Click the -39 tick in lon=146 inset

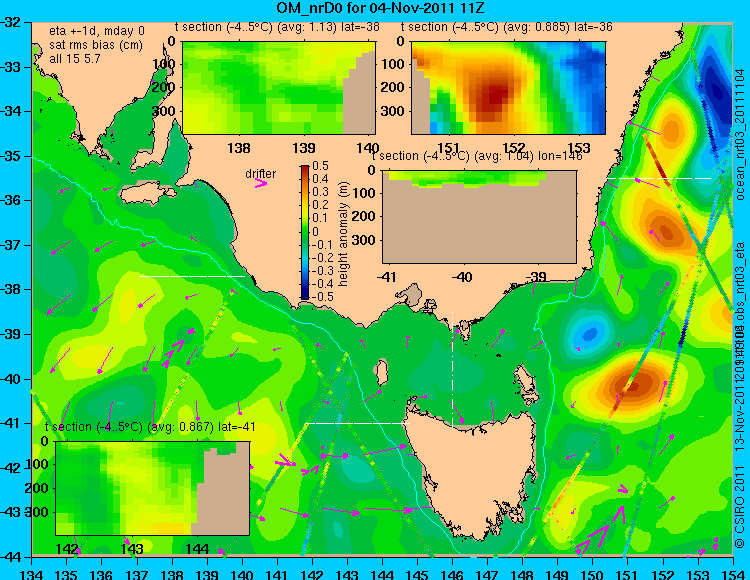tap(536, 276)
